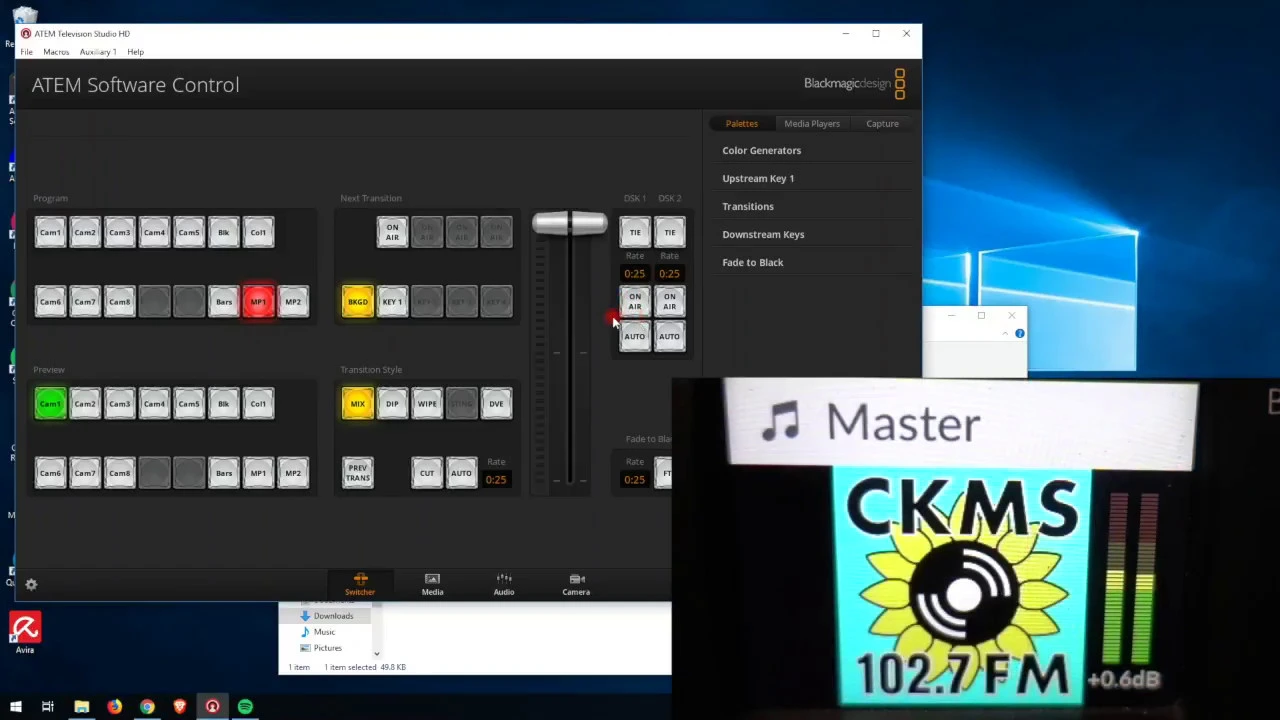
Task: Expand the Transitions palette
Action: coord(748,206)
